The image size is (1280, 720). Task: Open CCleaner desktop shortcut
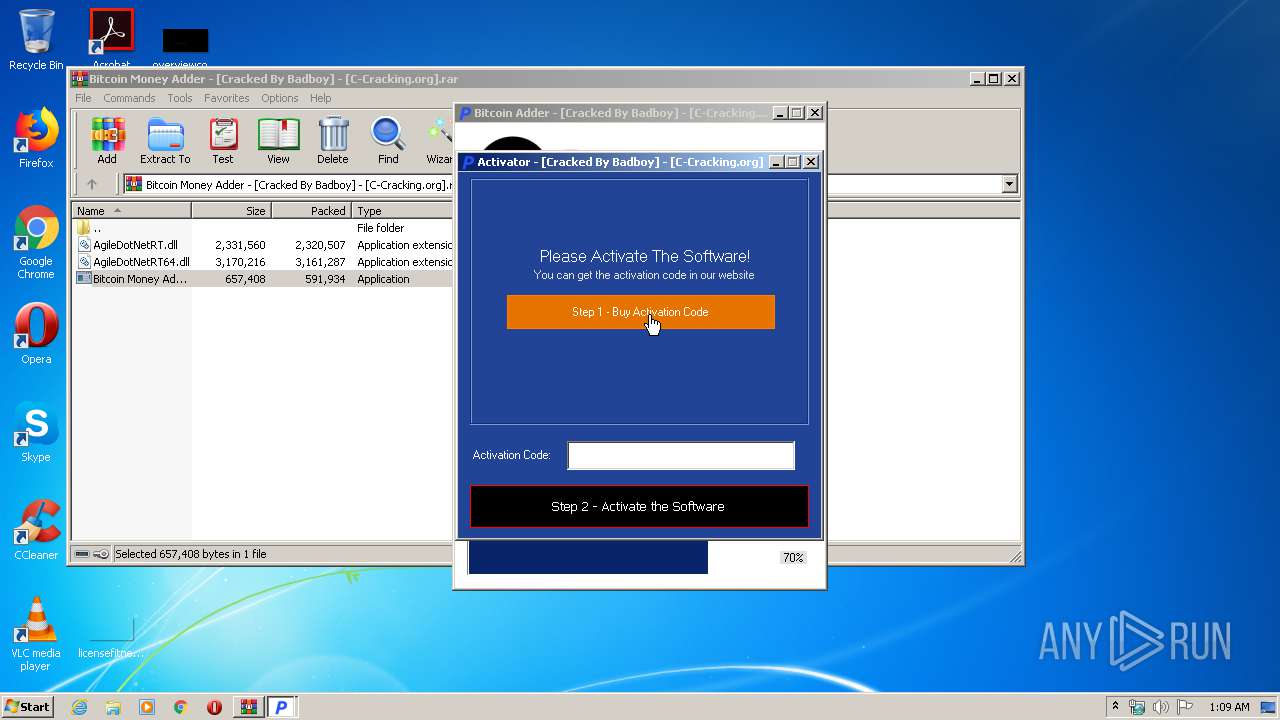(36, 530)
